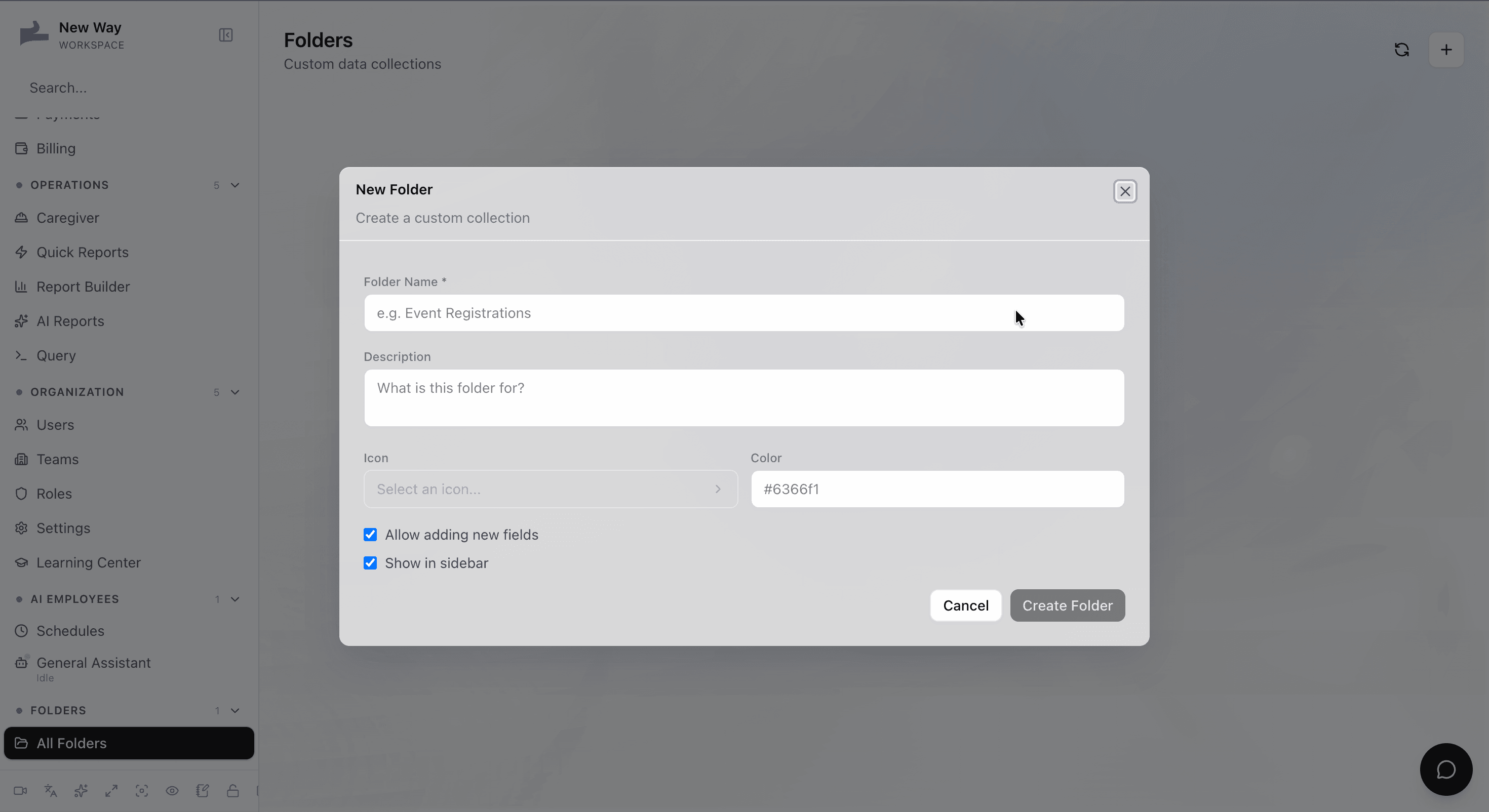Click the Create Folder button
The image size is (1489, 812).
click(1067, 605)
